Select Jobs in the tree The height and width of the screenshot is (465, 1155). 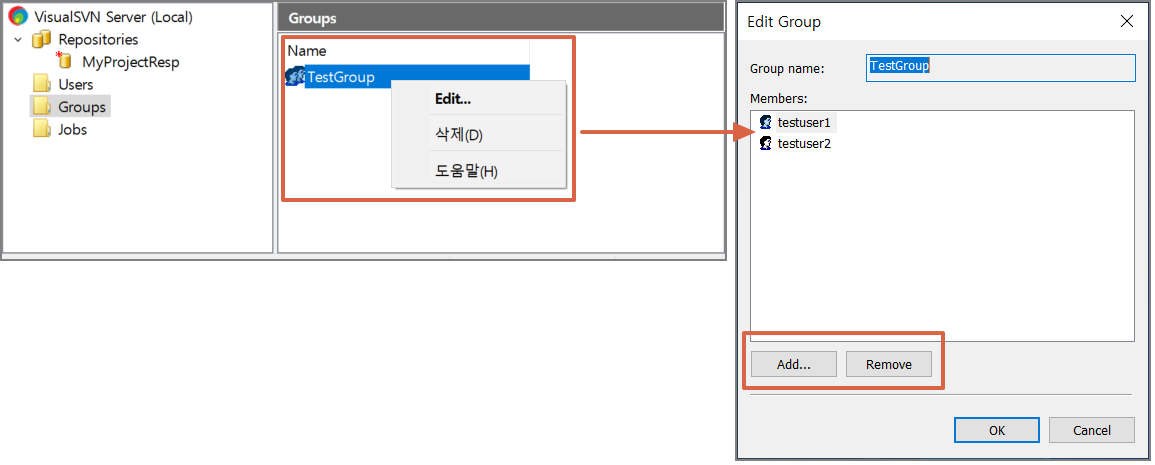pos(72,130)
